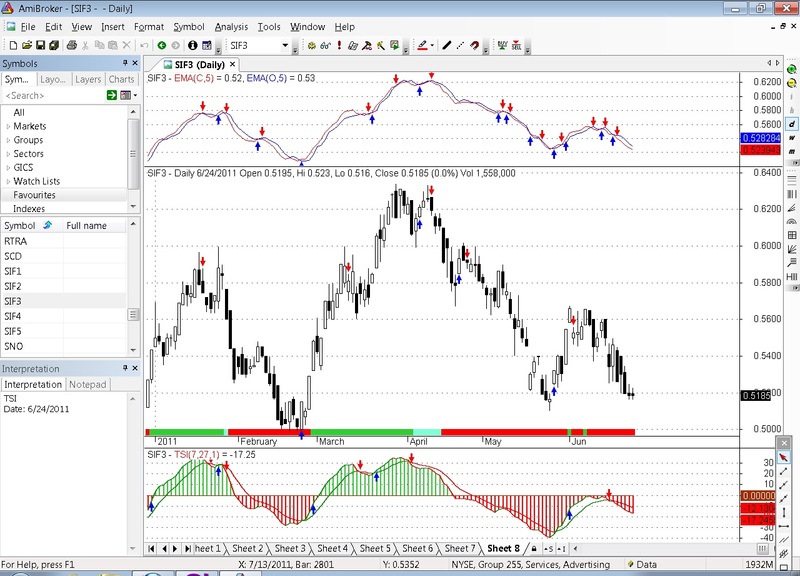Viewport: 800px width, 576px height.
Task: Expand the GICS tree node
Action: tap(8, 168)
